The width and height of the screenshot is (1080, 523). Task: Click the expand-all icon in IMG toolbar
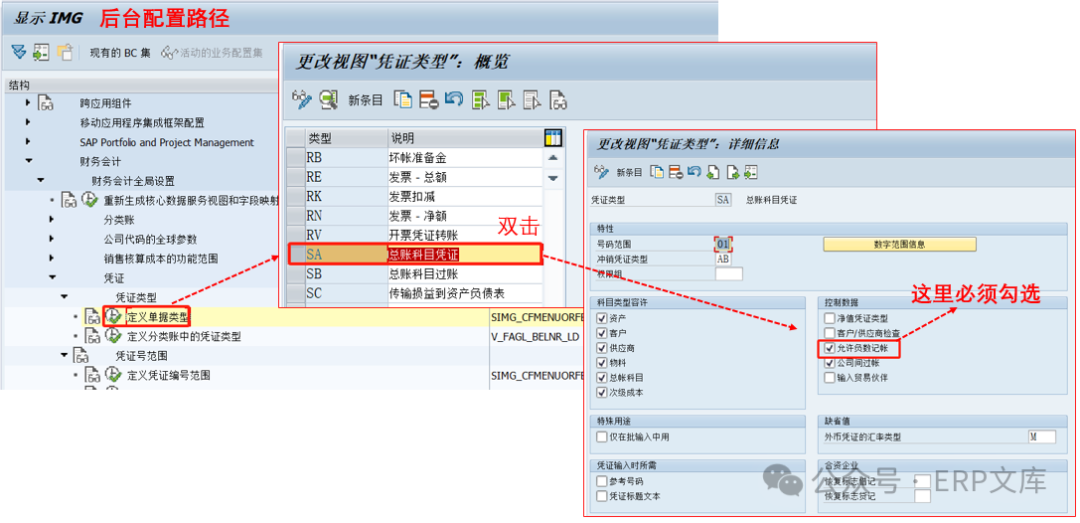41,52
